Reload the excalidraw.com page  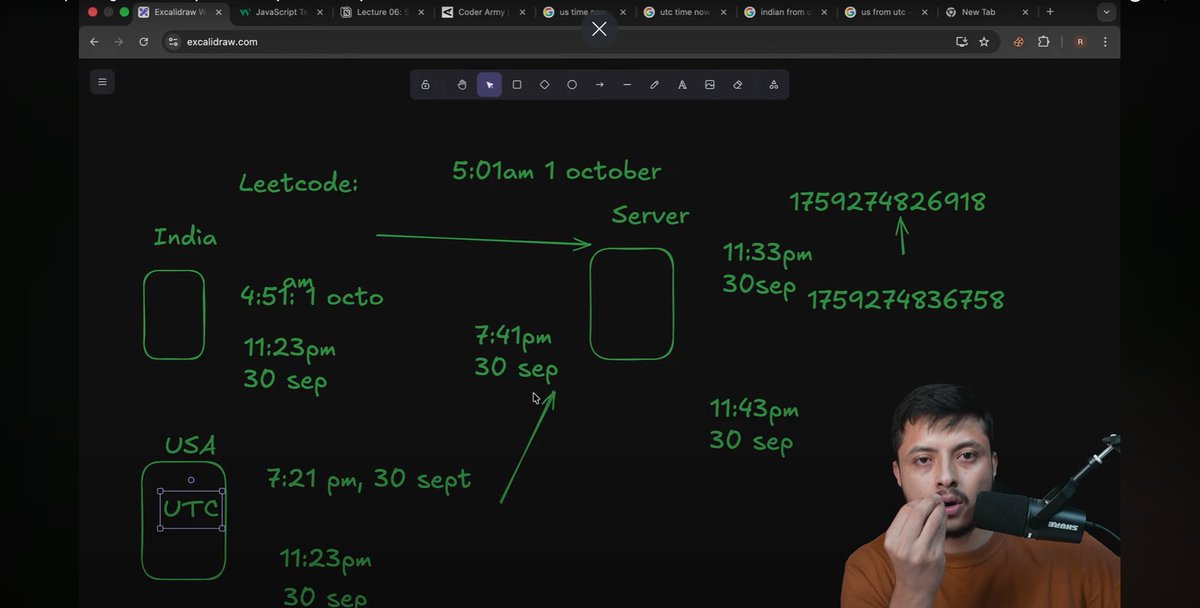[x=144, y=42]
